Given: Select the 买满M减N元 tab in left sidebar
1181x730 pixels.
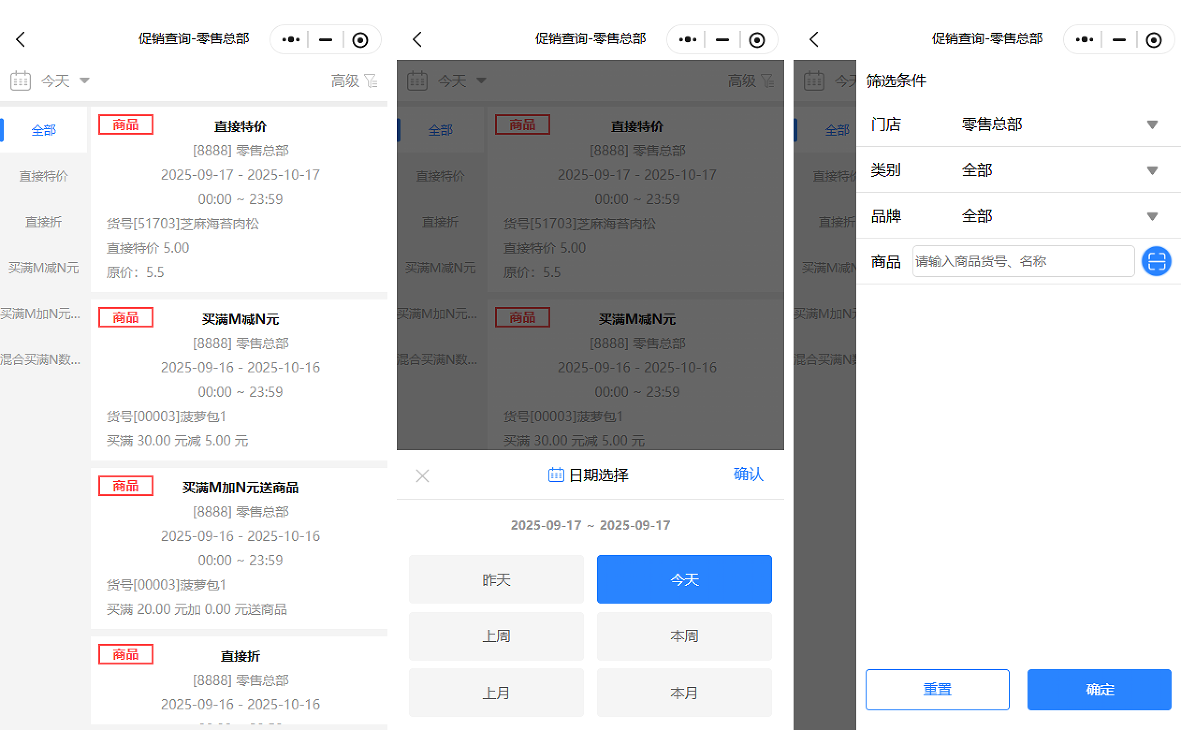Looking at the screenshot, I should click(x=43, y=268).
